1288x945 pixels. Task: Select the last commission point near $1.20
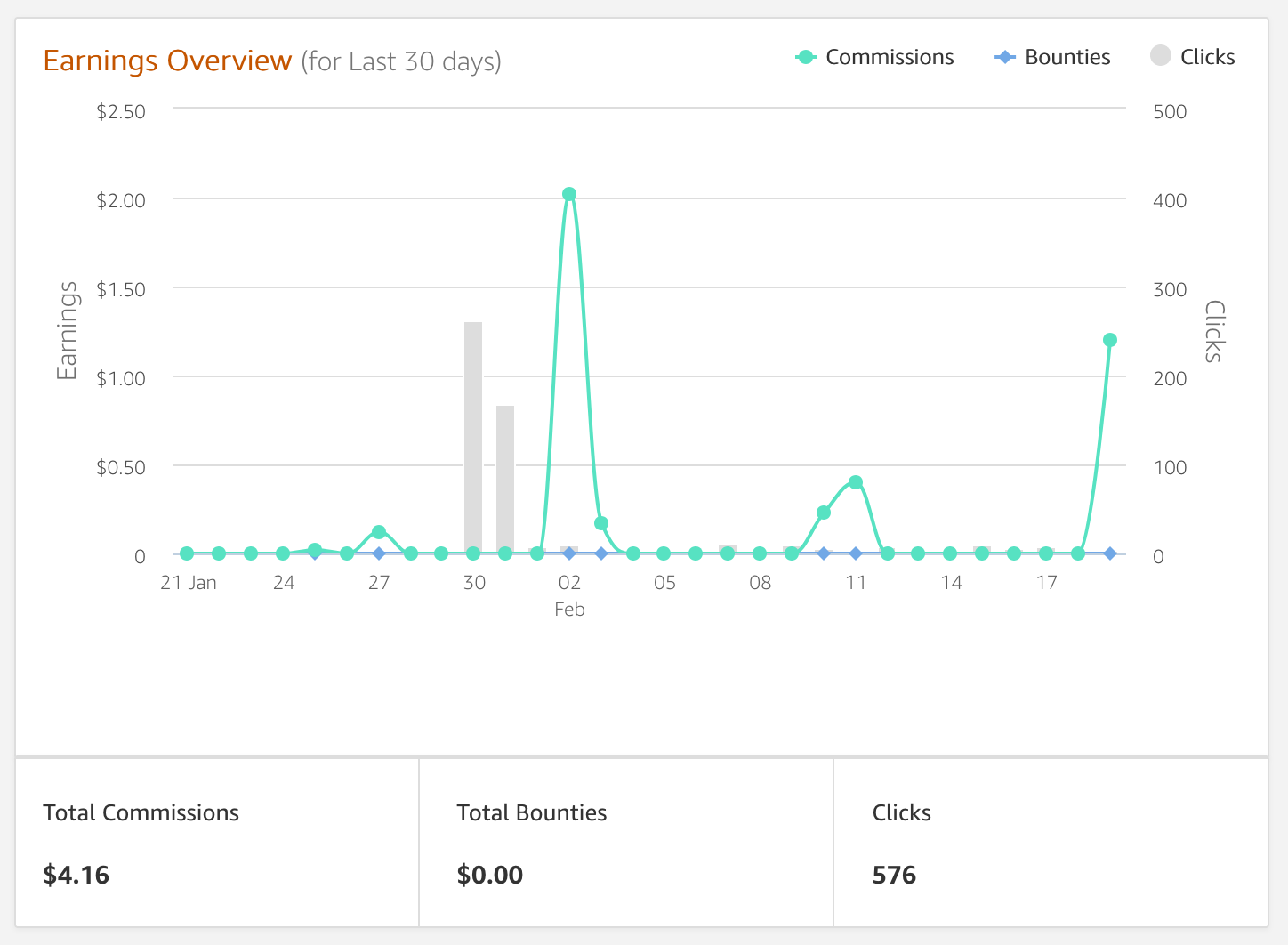tap(1110, 340)
